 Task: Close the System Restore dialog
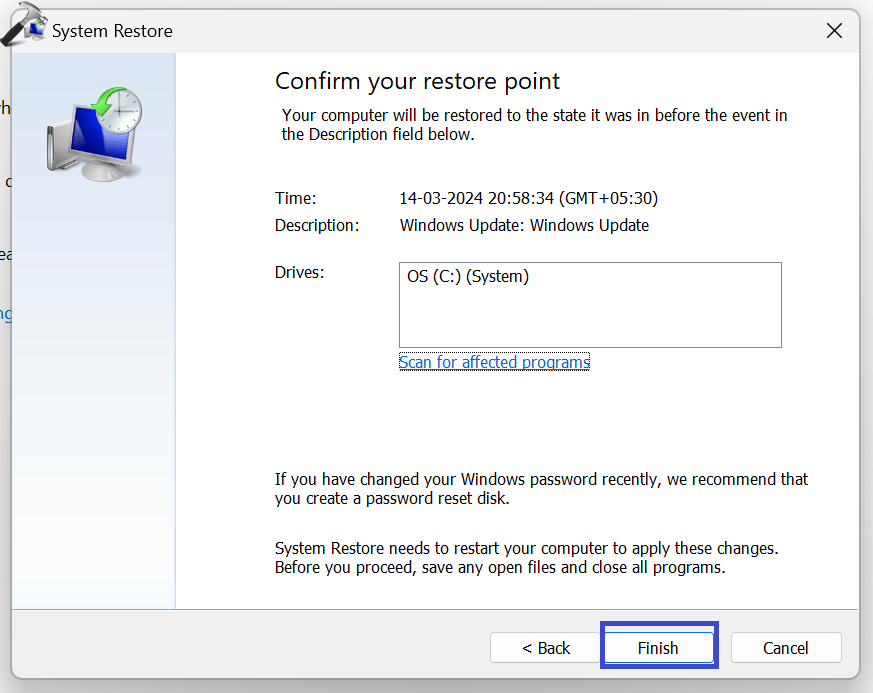pos(834,31)
